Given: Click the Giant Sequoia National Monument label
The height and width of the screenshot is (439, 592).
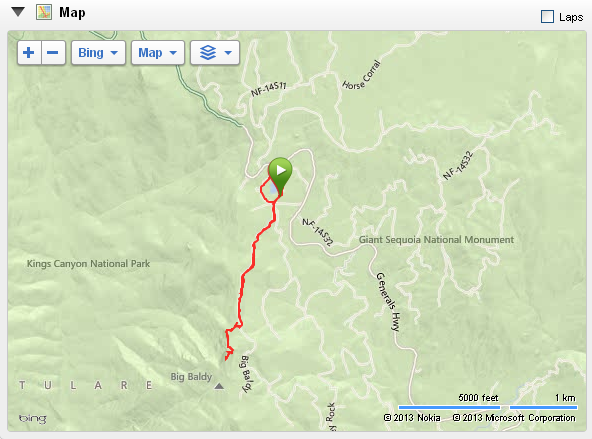Looking at the screenshot, I should (x=436, y=240).
